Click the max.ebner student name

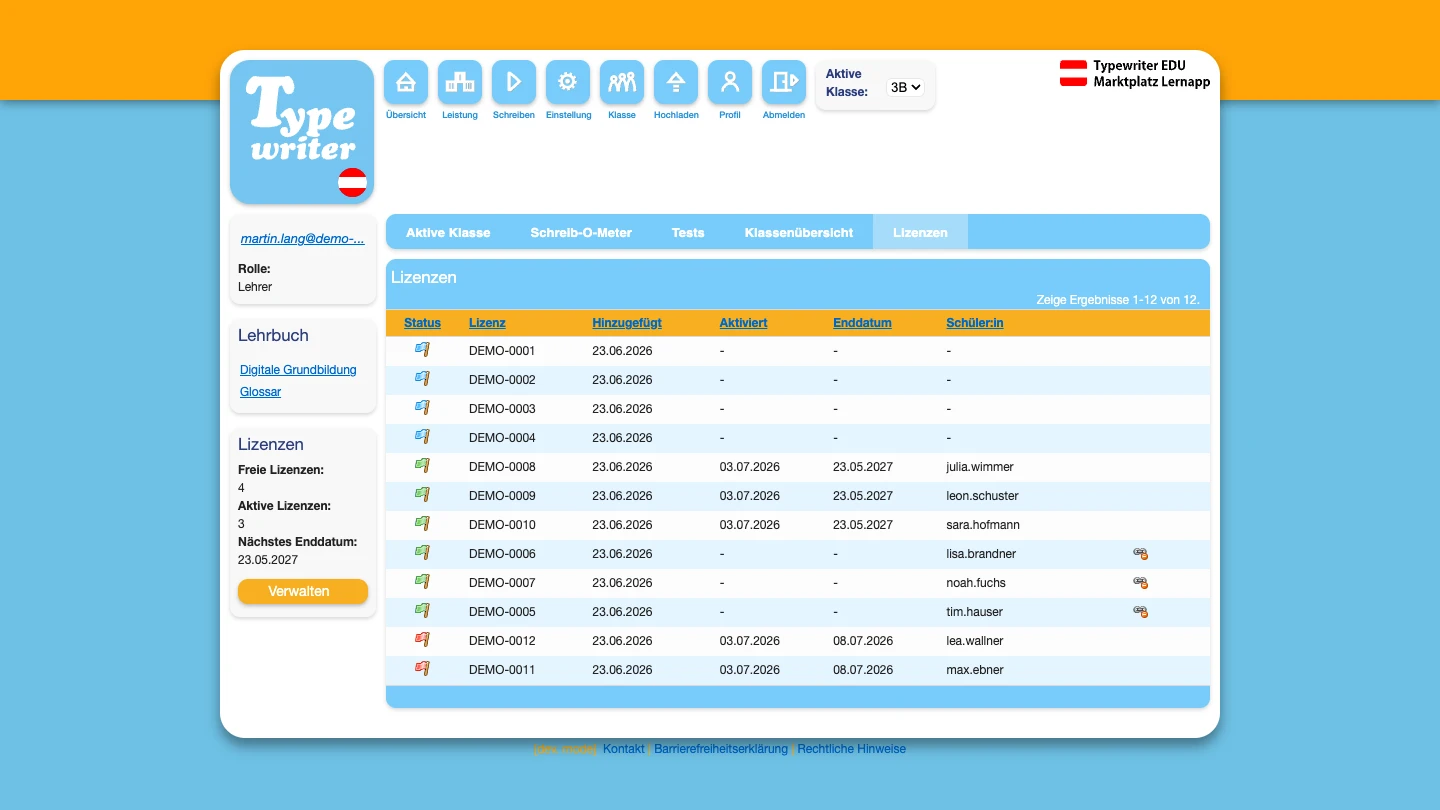(x=975, y=670)
